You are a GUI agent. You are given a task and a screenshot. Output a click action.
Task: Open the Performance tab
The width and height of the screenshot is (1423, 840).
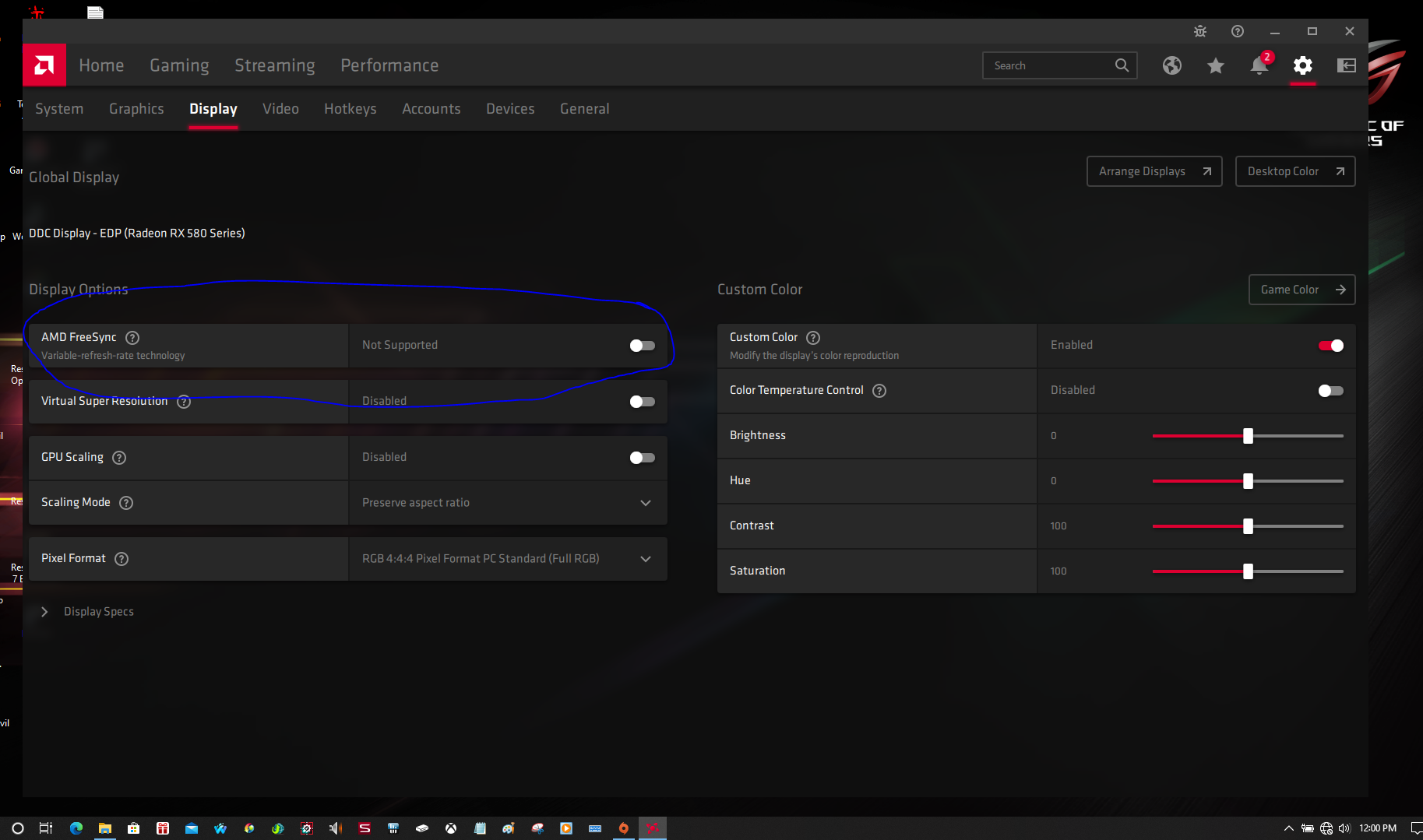[x=389, y=65]
